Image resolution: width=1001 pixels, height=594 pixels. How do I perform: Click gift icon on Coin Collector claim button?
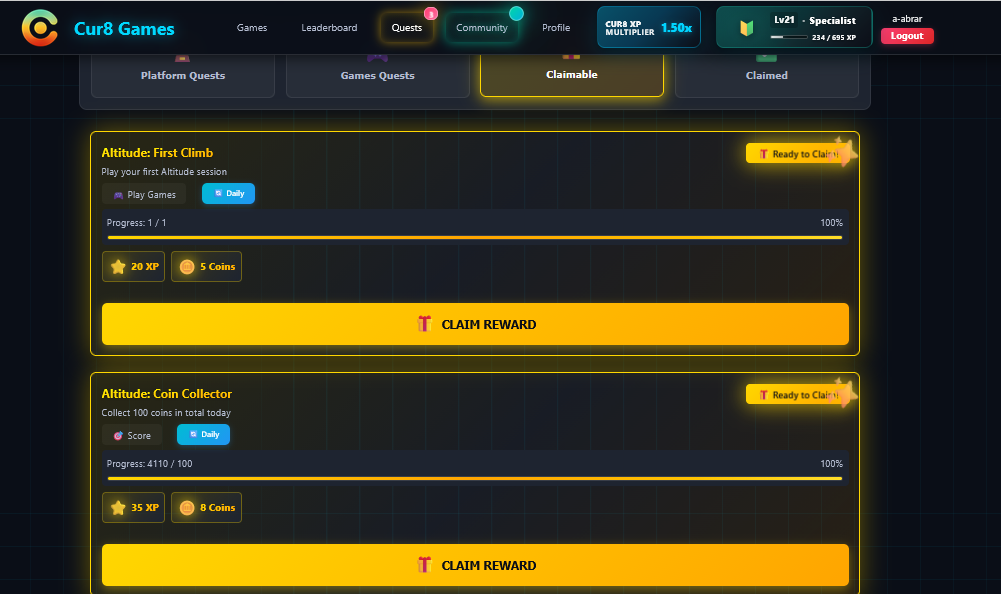point(425,565)
